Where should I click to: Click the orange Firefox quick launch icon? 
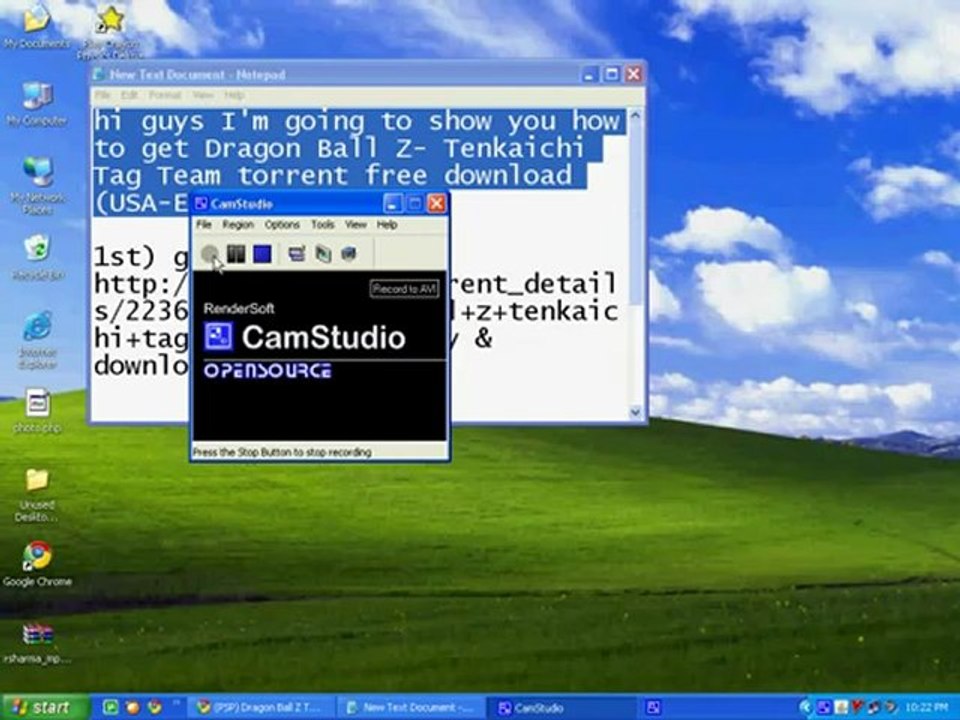132,708
